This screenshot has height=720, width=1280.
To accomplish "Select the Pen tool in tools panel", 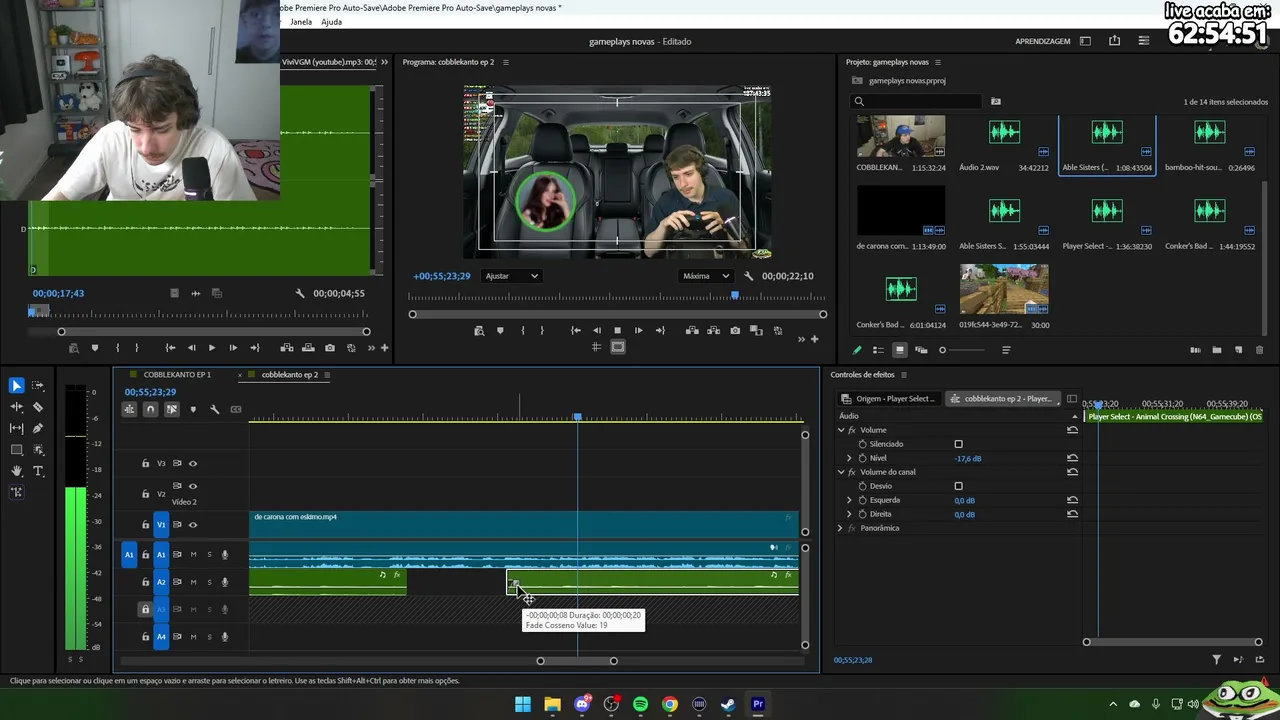I will [x=38, y=428].
